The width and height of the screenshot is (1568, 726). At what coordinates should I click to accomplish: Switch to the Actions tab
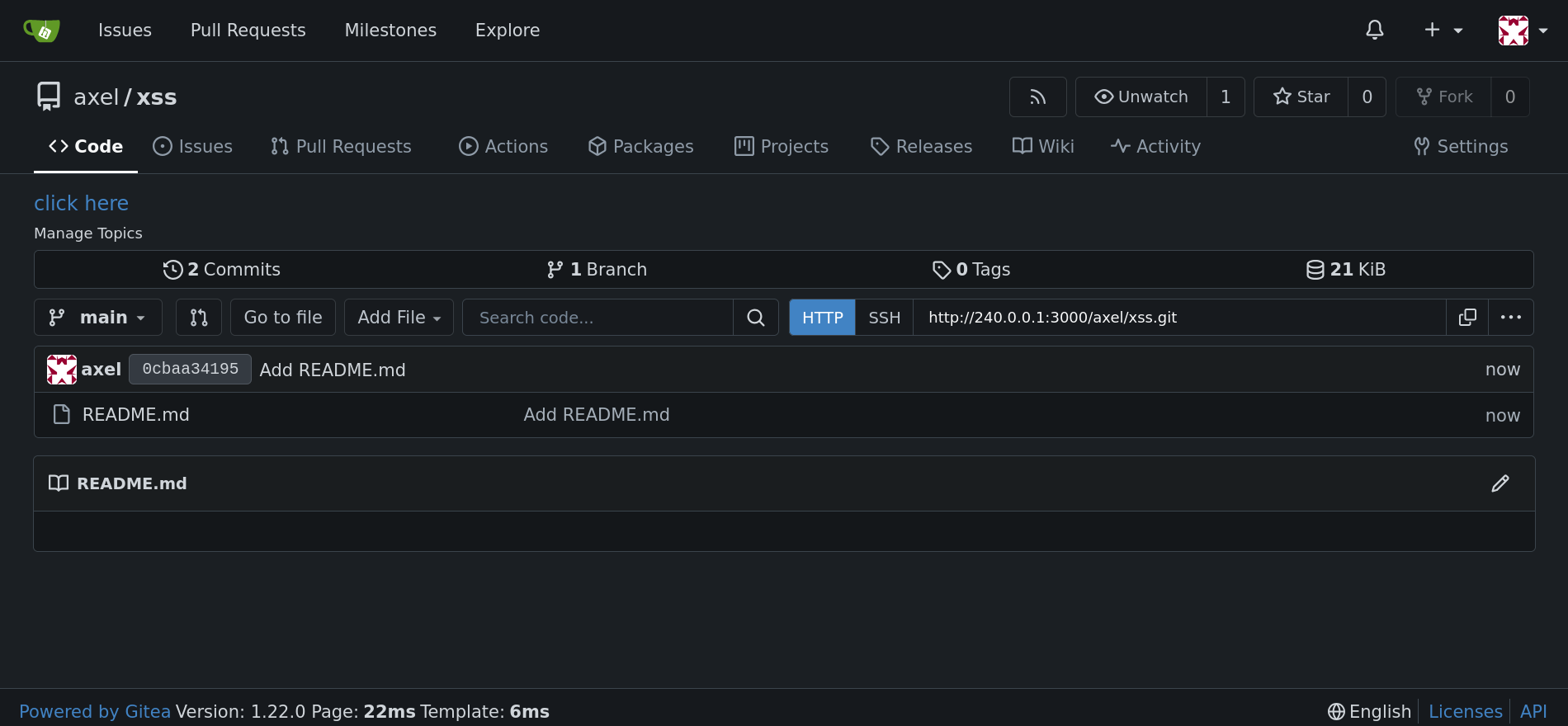pos(503,147)
